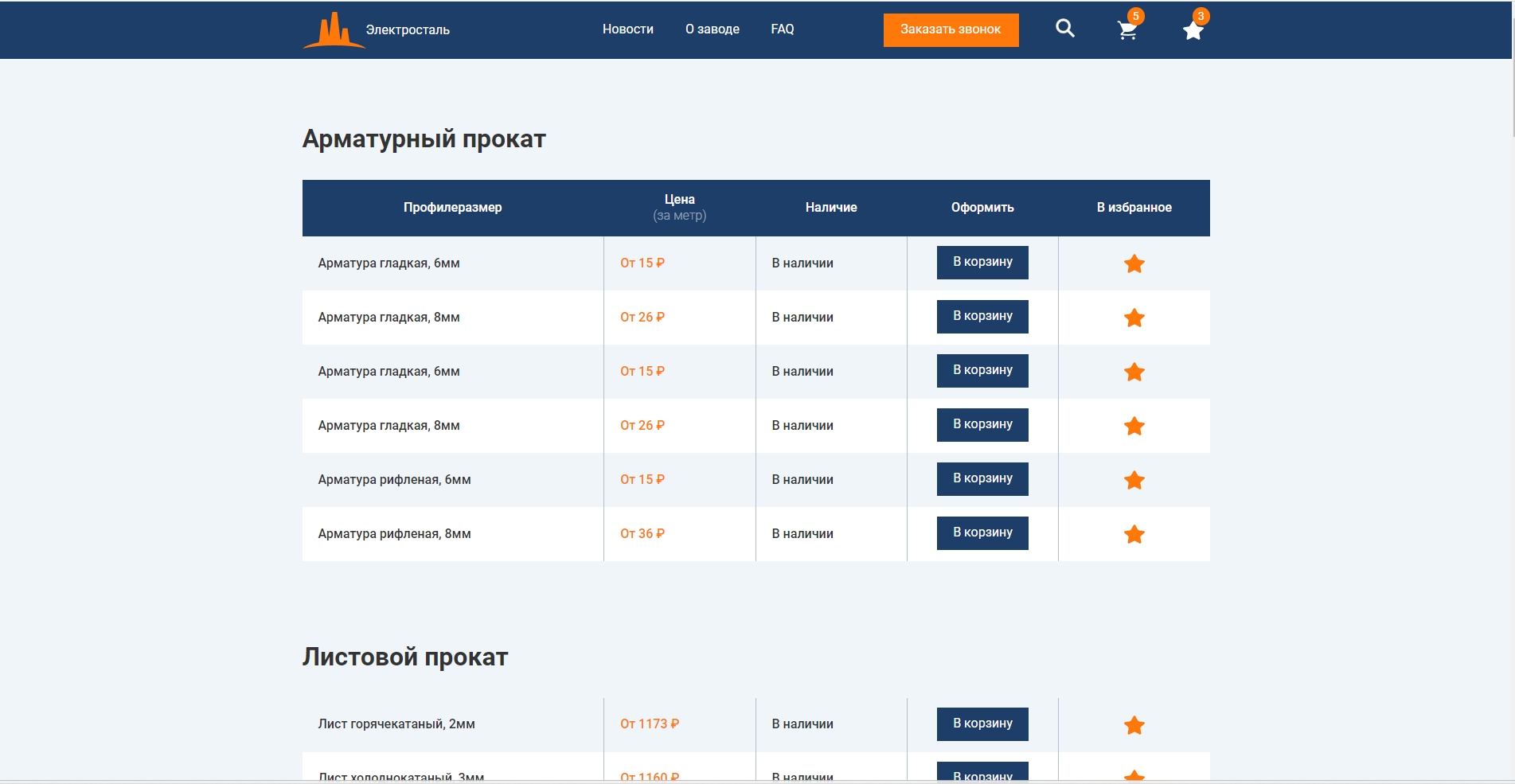The width and height of the screenshot is (1515, 784).
Task: Open the shopping cart icon
Action: (x=1127, y=31)
